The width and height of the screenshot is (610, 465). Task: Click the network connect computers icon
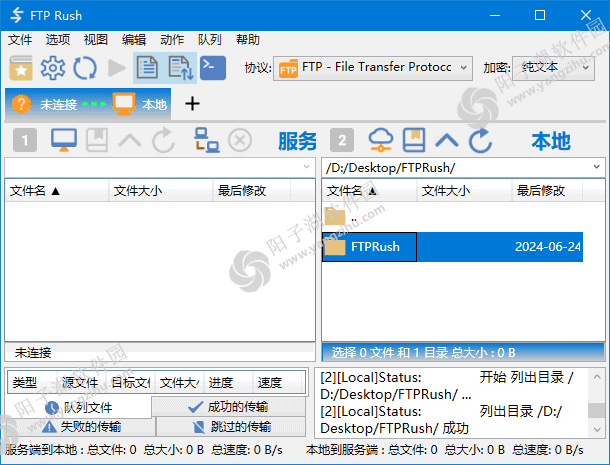[207, 140]
